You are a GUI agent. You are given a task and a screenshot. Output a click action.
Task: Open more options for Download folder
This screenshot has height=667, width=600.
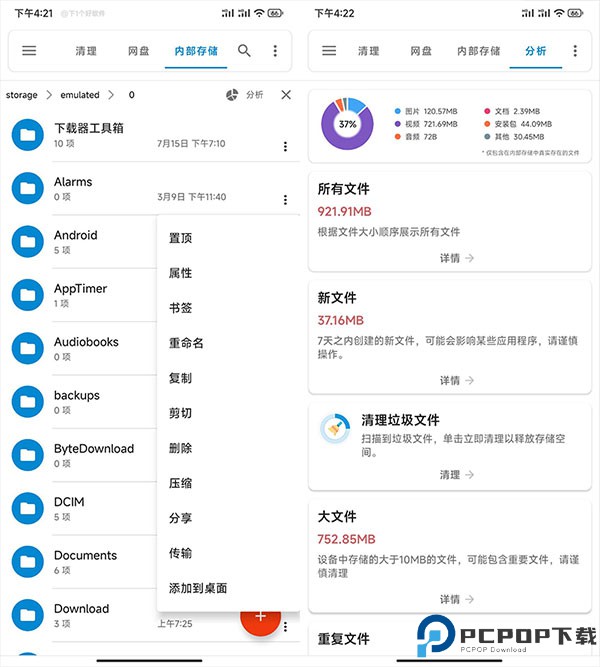[x=285, y=627]
